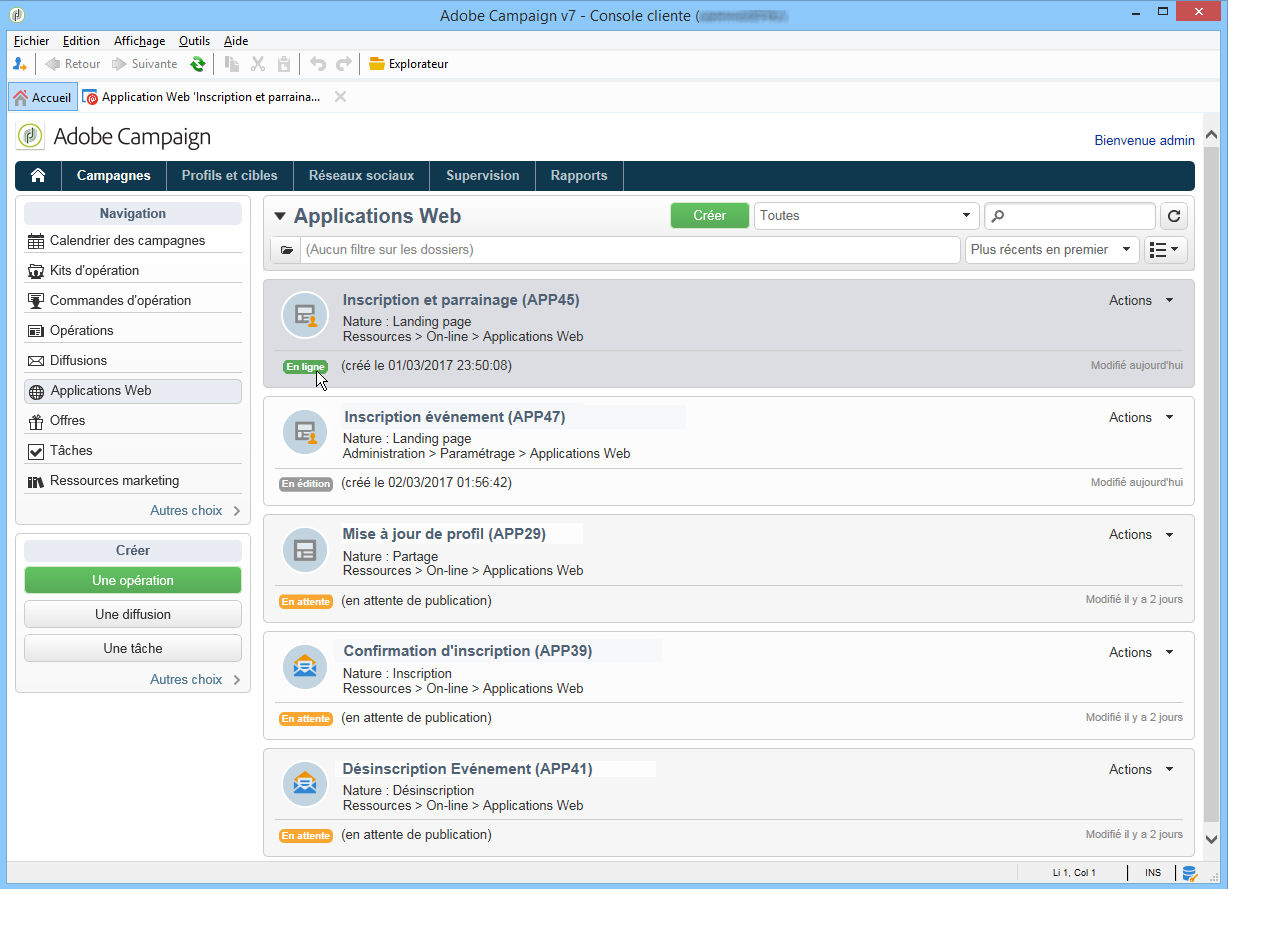
Task: Click the Confirmation d'inscription envelope icon
Action: pyautogui.click(x=305, y=667)
